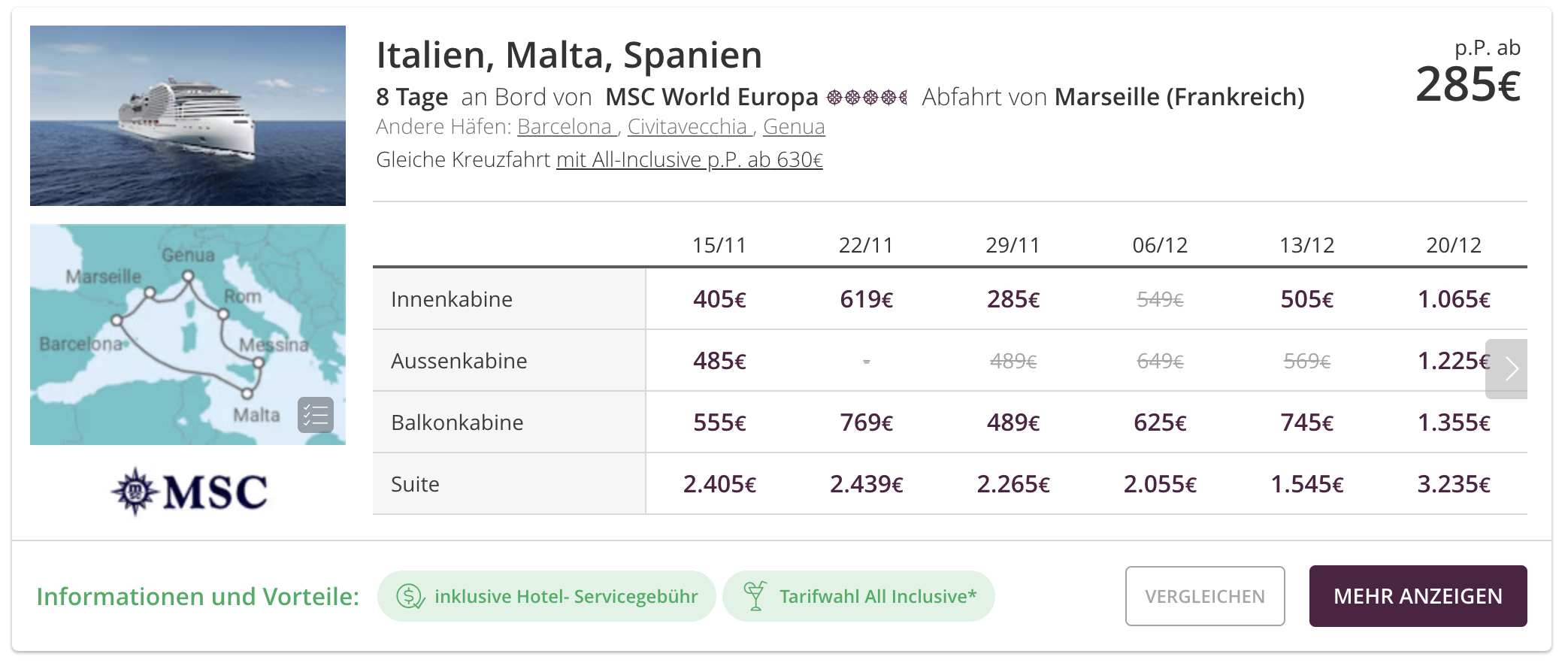Show next departure dates with right arrow
The width and height of the screenshot is (1568, 663).
pyautogui.click(x=1509, y=369)
